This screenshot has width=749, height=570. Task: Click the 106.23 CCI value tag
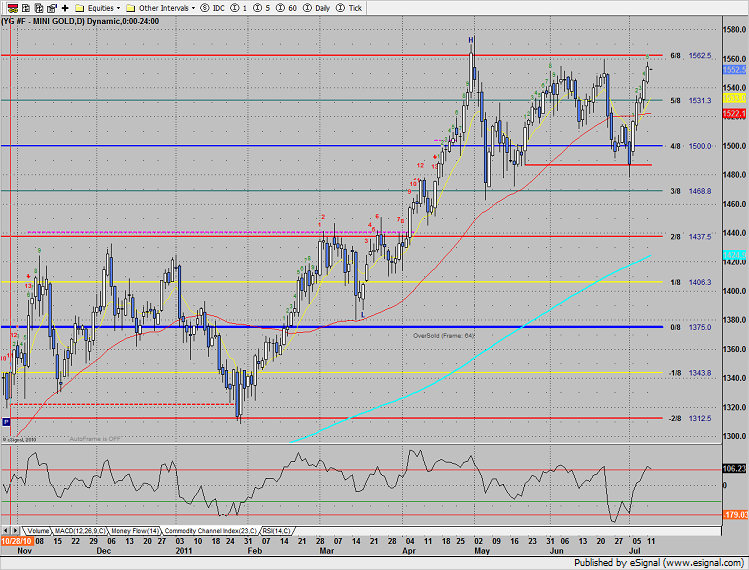point(734,469)
